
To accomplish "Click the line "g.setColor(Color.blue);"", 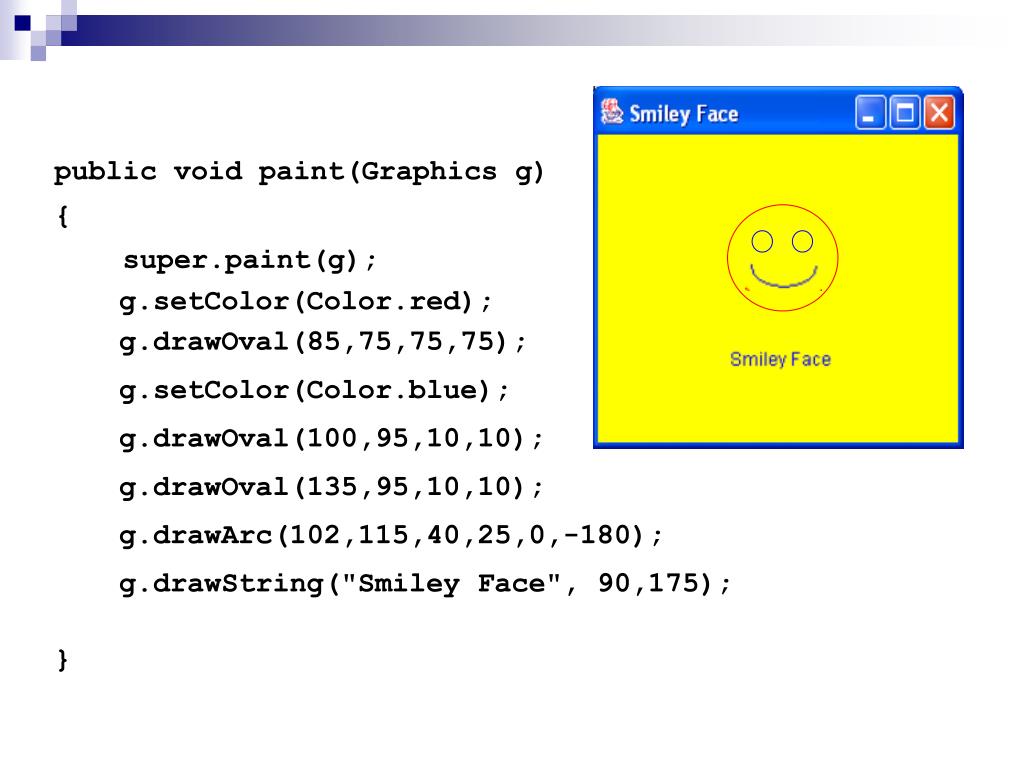I will click(314, 391).
